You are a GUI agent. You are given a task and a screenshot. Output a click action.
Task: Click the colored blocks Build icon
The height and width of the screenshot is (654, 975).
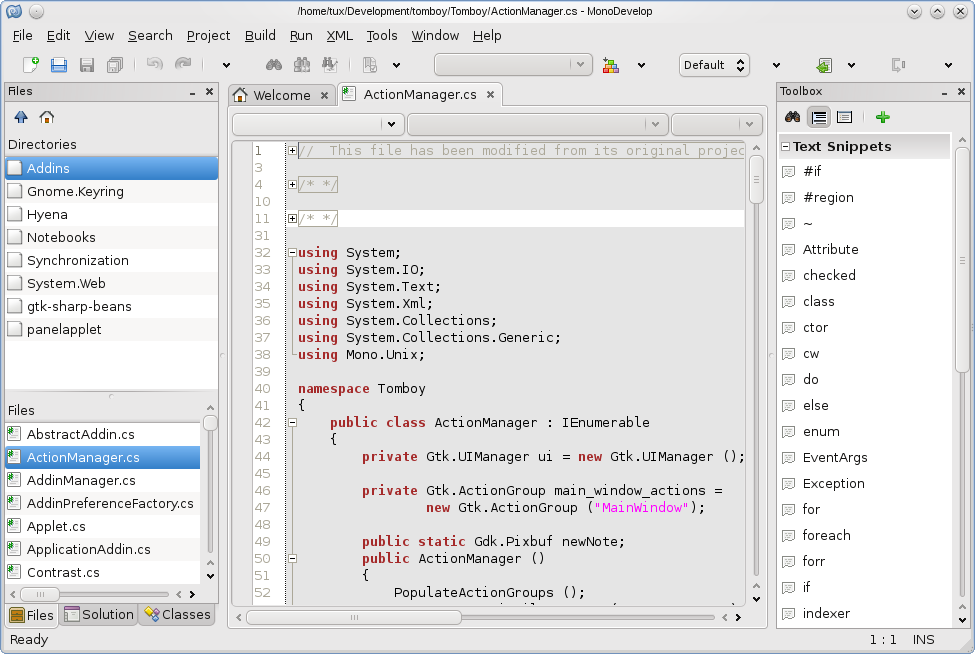click(611, 65)
